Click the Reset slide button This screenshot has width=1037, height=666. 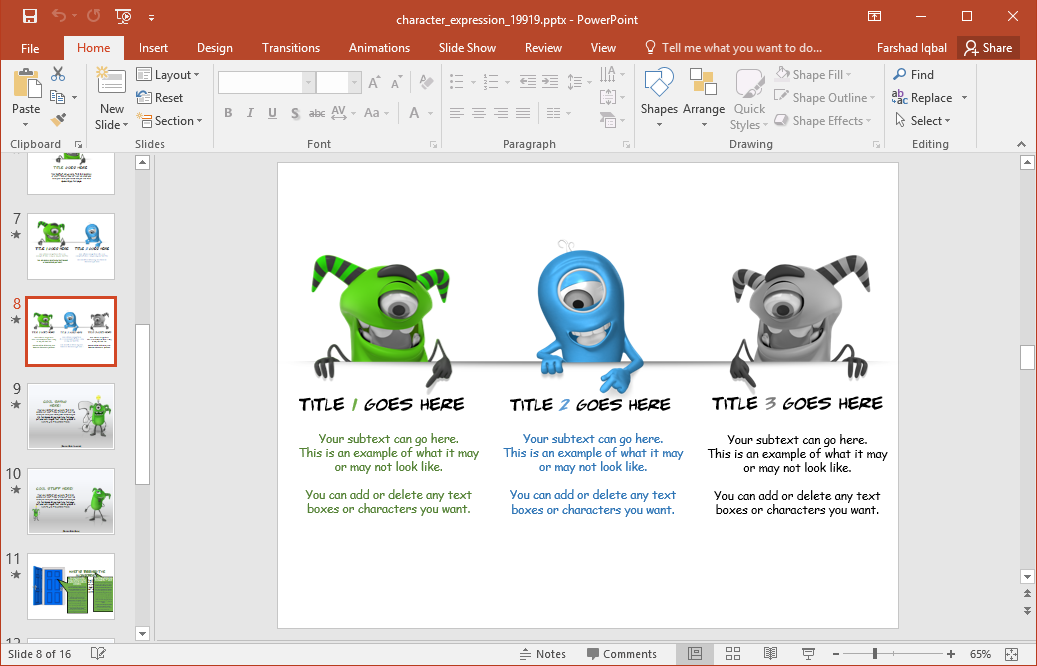[x=159, y=97]
